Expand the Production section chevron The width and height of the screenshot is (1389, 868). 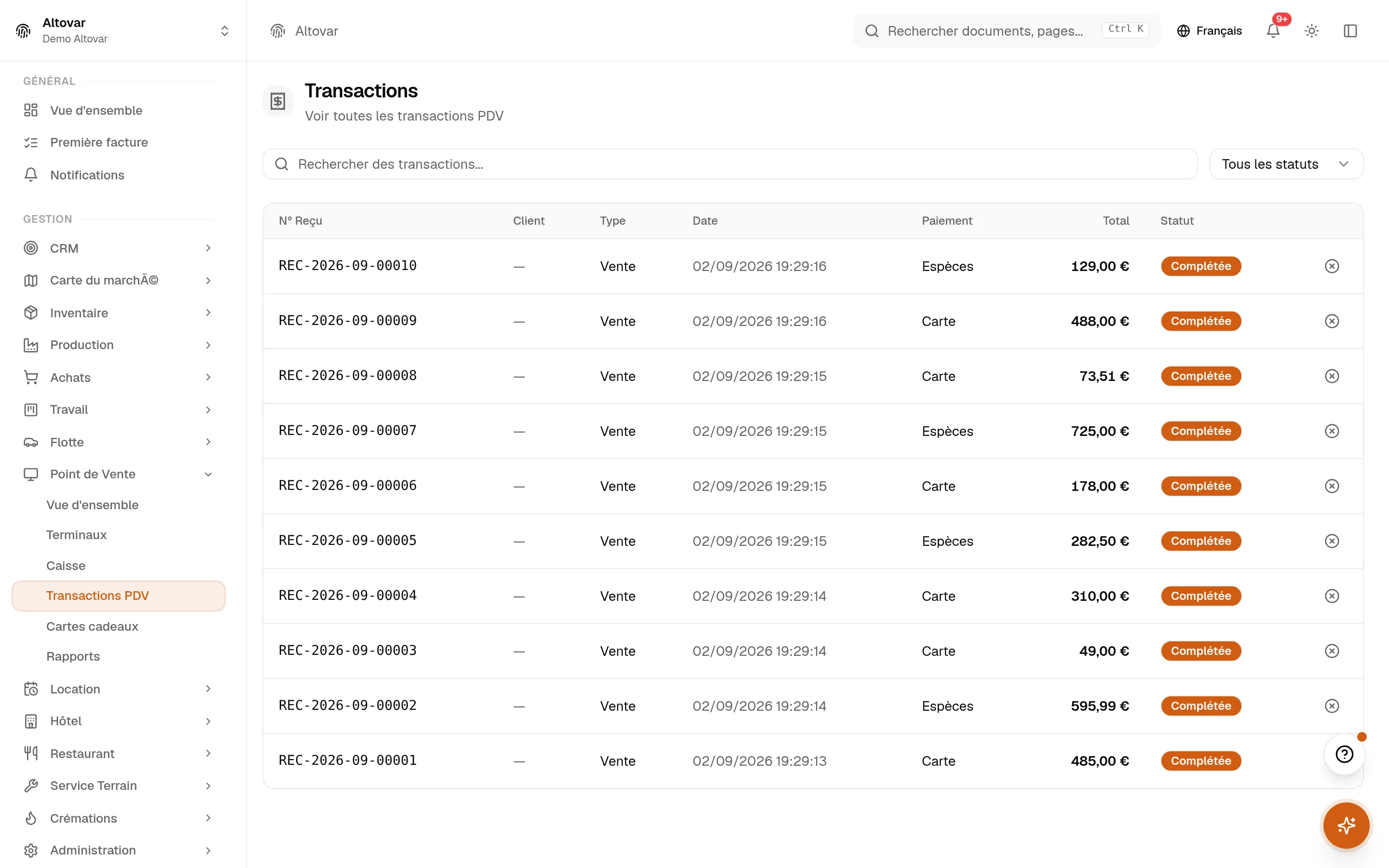point(208,345)
